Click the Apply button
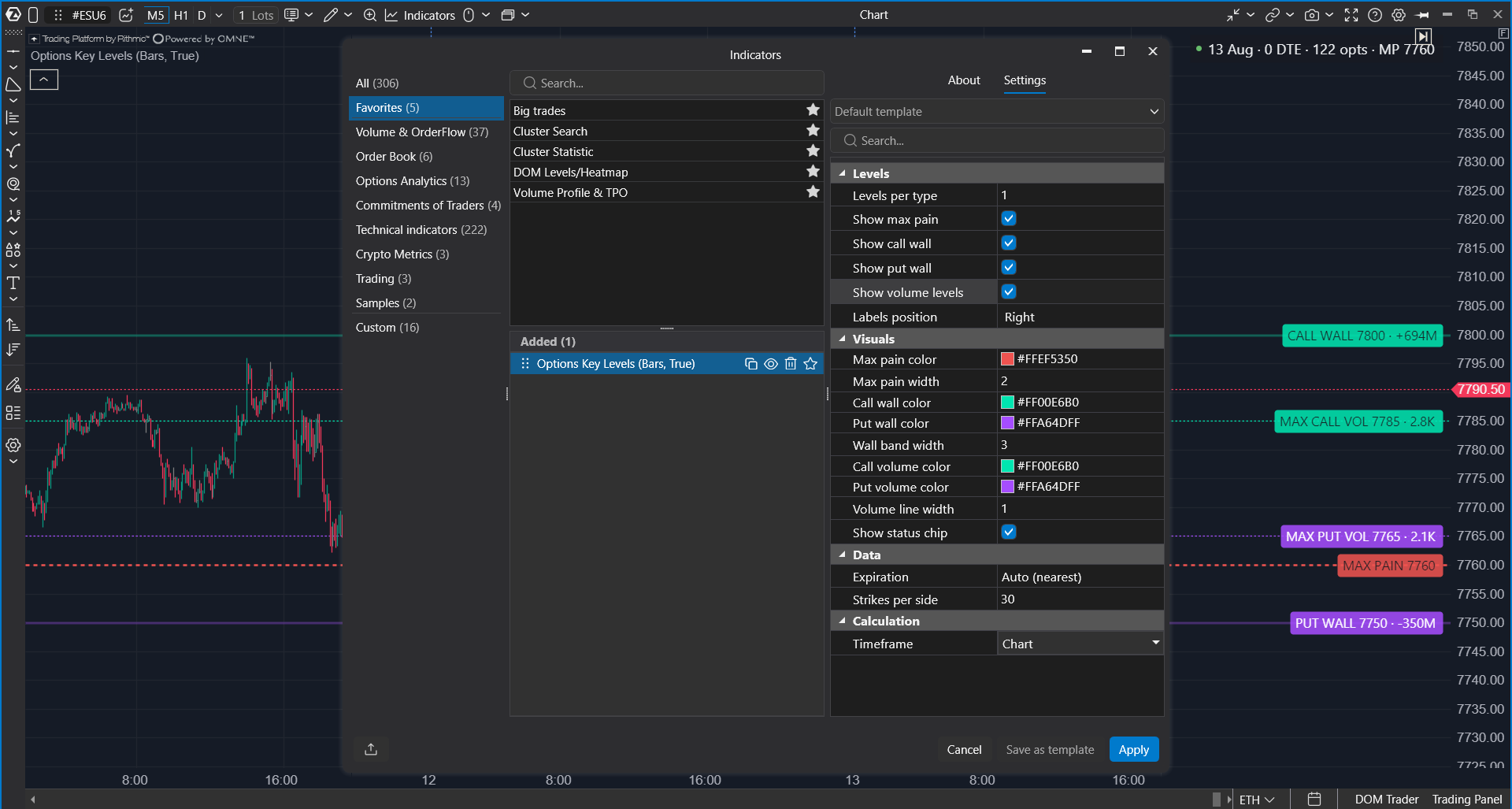The image size is (1512, 809). point(1134,749)
